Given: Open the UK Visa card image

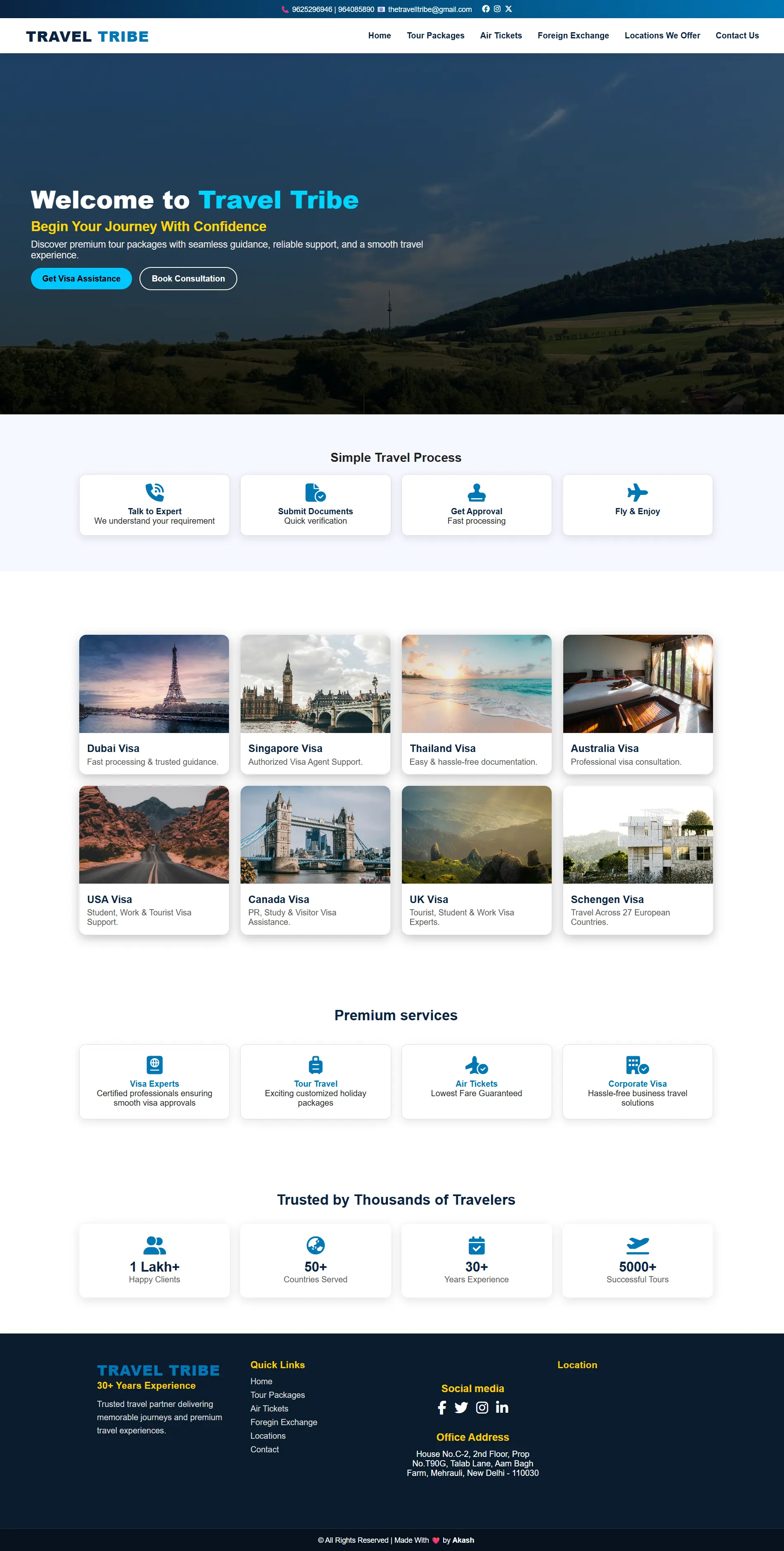Looking at the screenshot, I should (476, 835).
